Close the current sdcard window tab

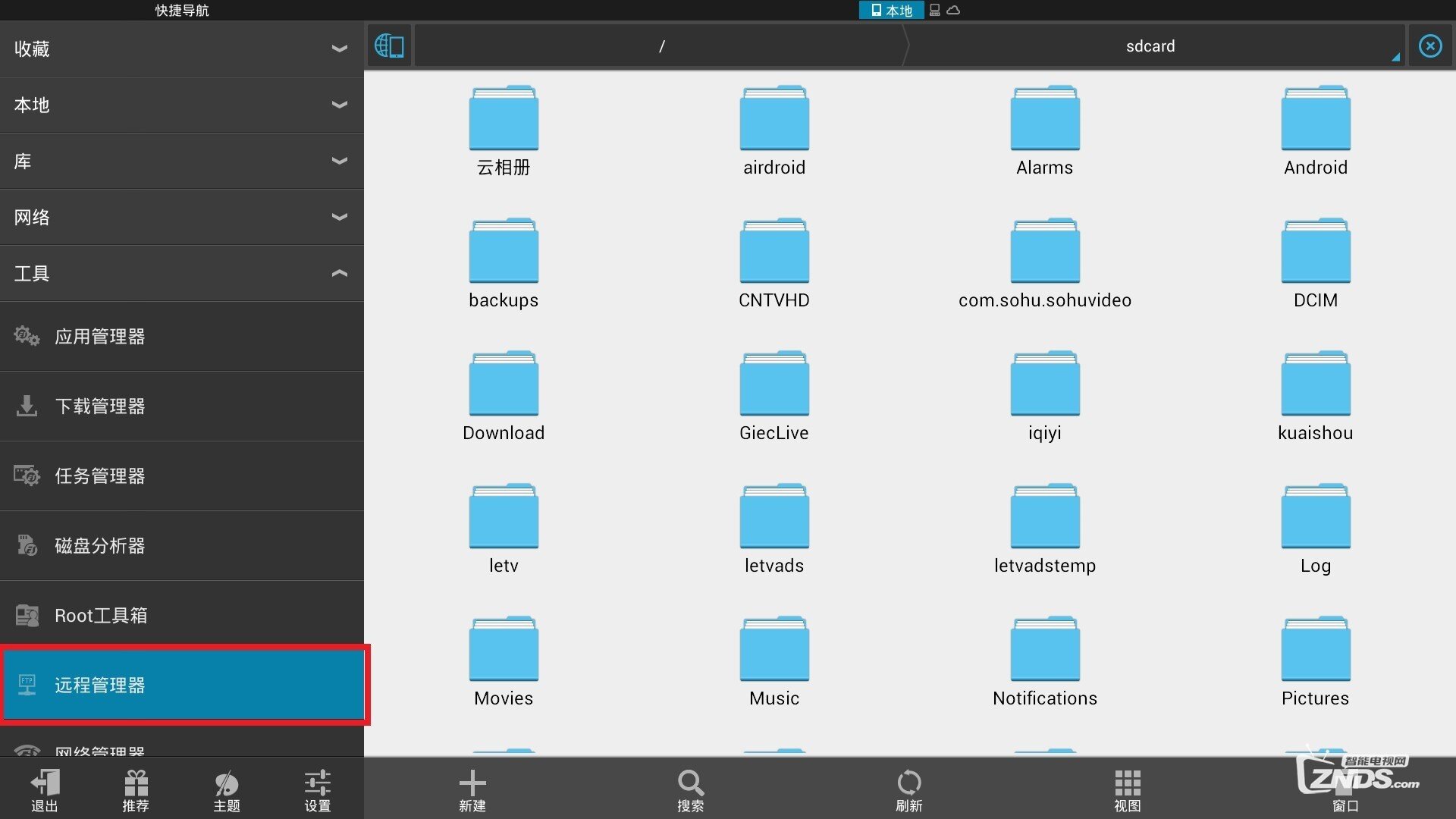(x=1430, y=46)
